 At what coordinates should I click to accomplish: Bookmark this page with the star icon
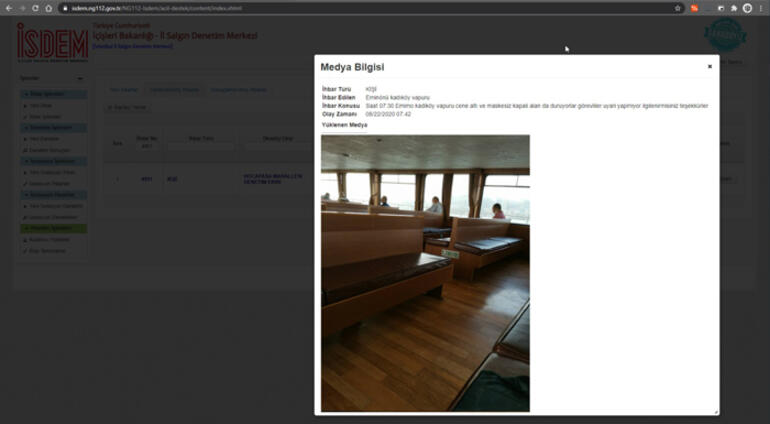coord(677,8)
